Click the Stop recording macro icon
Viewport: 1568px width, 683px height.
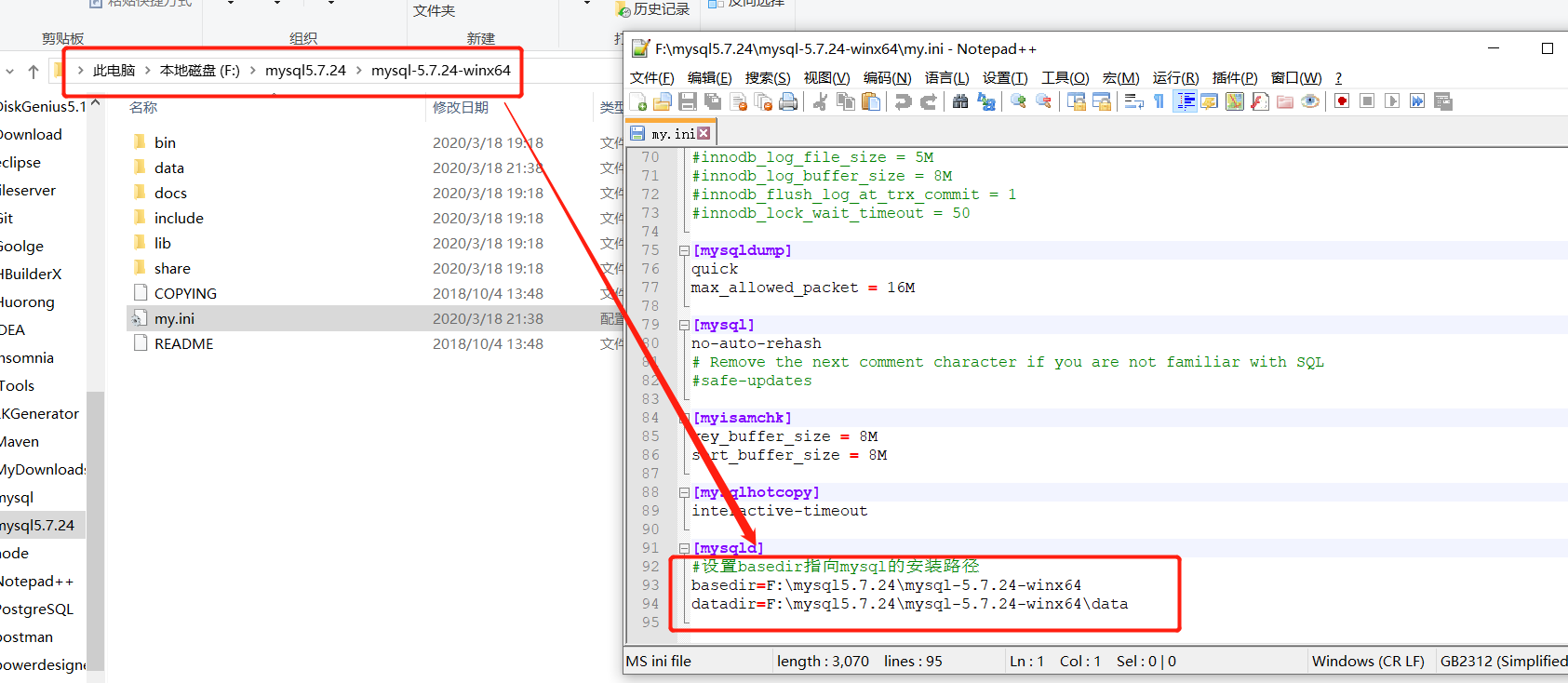coord(1367,101)
